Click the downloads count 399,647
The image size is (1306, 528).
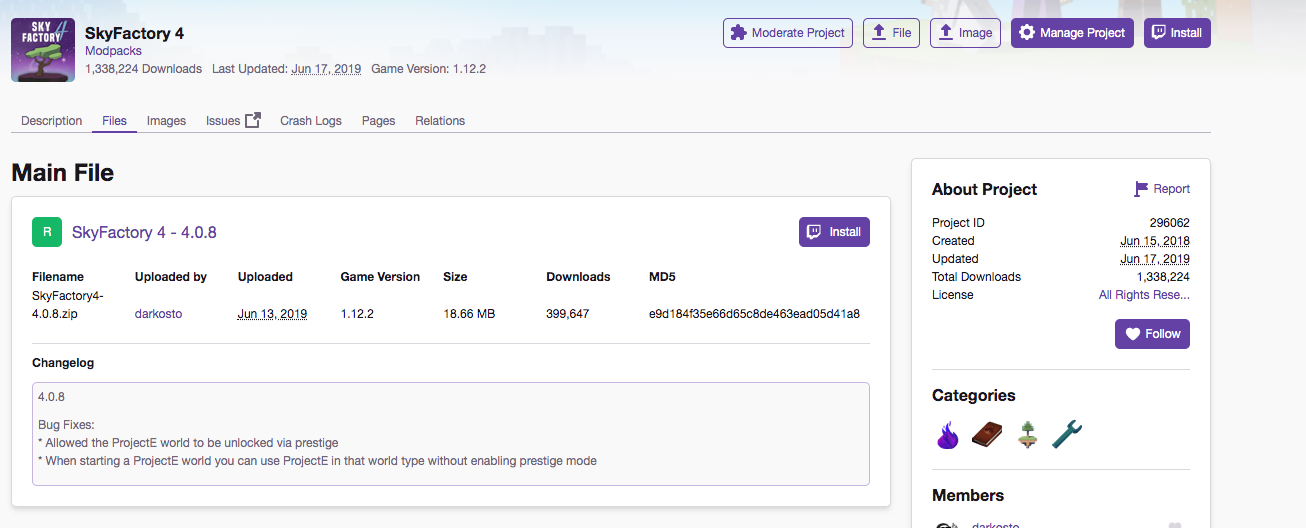coord(568,314)
